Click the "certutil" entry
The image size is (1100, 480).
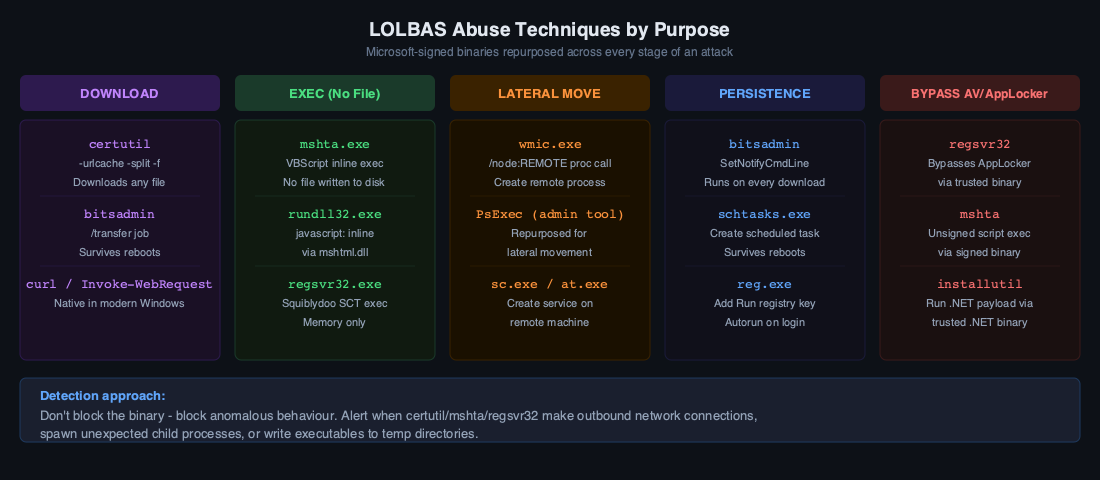119,145
